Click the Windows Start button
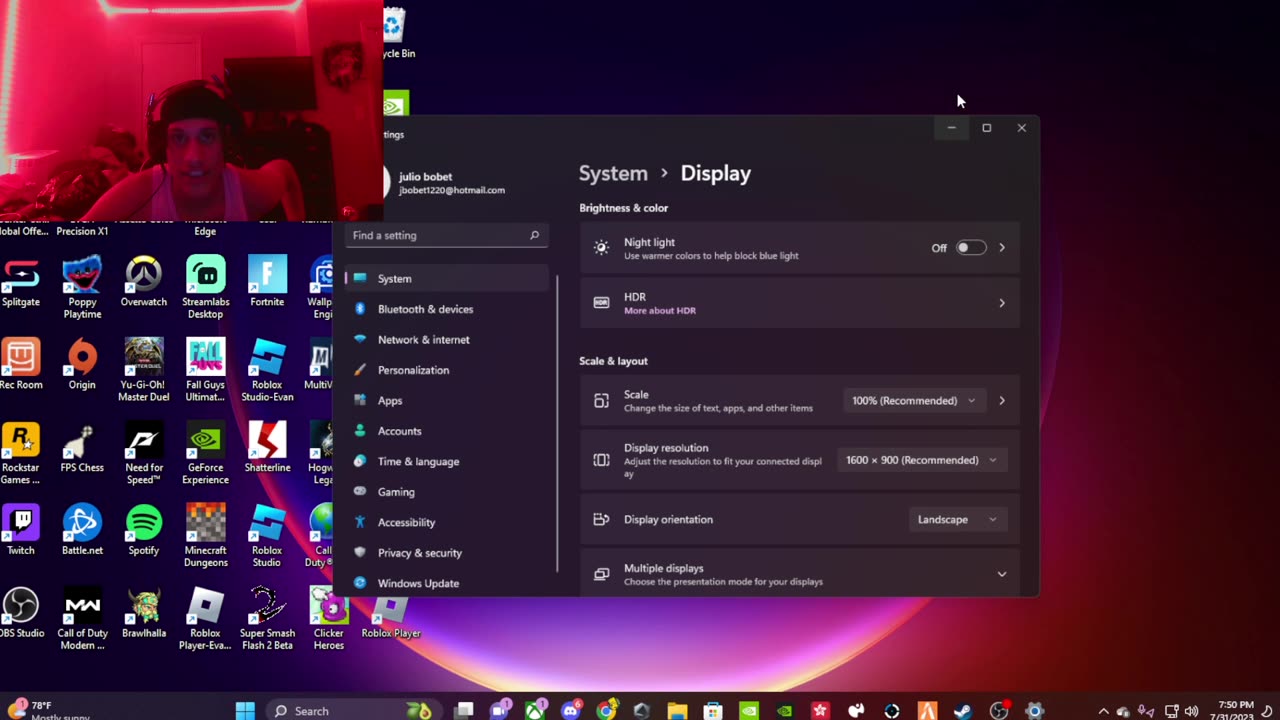The width and height of the screenshot is (1280, 720). coord(245,711)
